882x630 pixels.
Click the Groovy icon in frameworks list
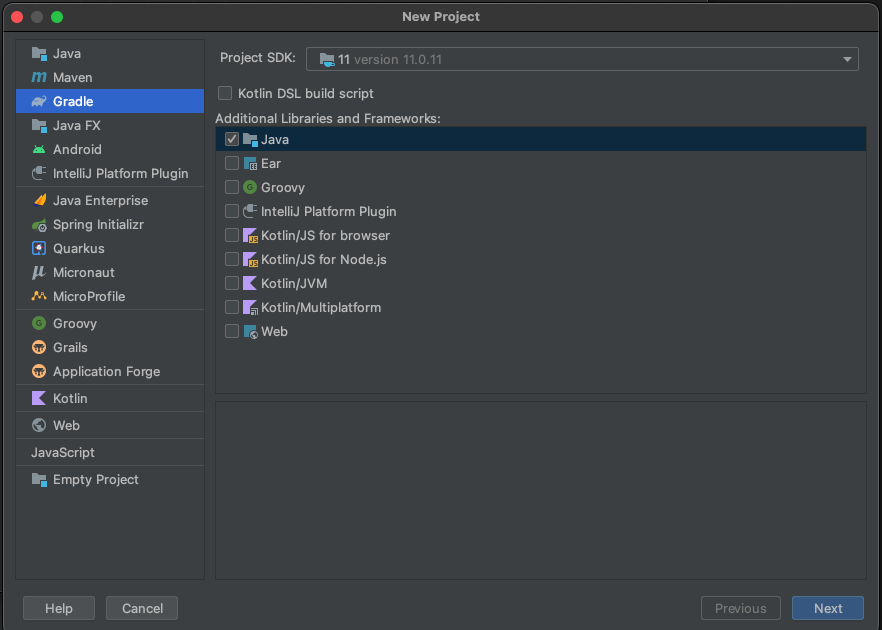(250, 187)
